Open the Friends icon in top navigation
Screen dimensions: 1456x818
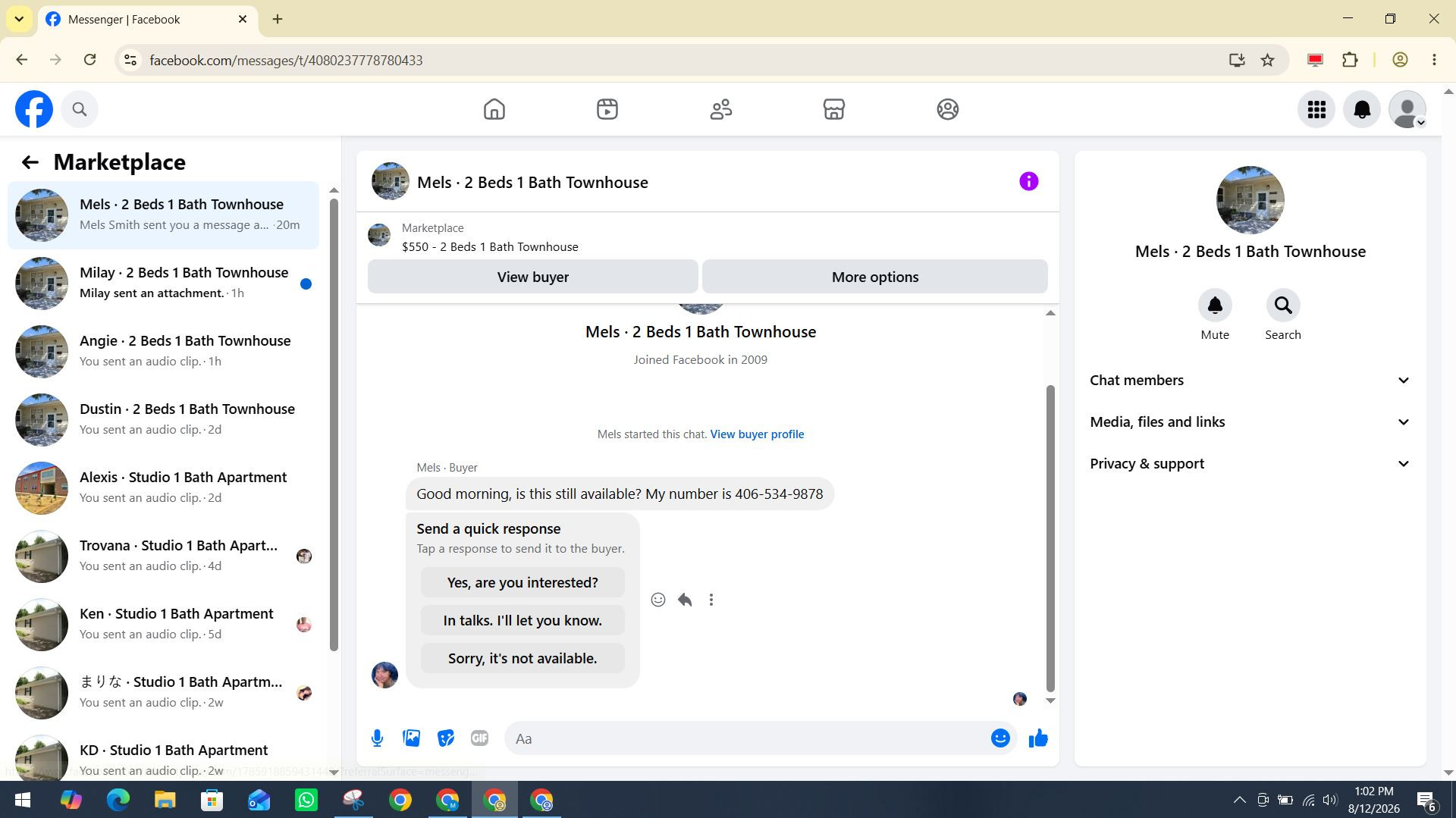tap(720, 109)
